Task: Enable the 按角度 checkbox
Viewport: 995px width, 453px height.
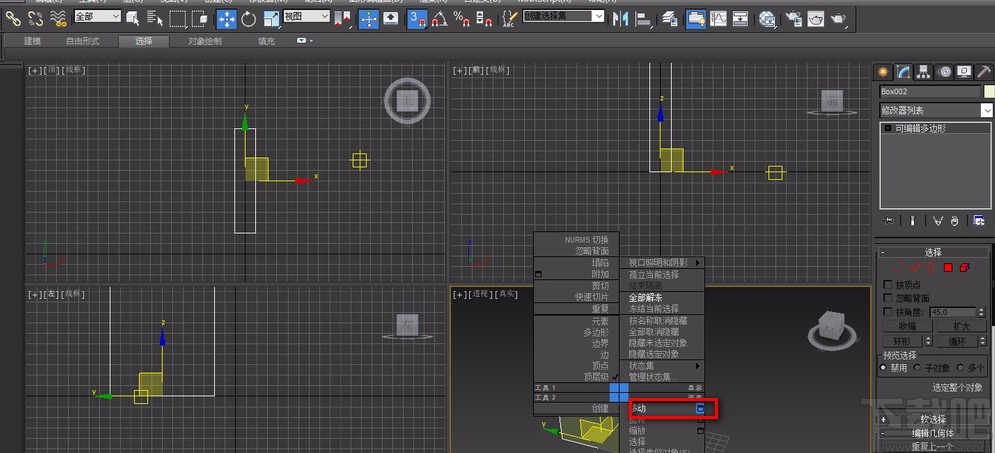Action: coord(888,312)
